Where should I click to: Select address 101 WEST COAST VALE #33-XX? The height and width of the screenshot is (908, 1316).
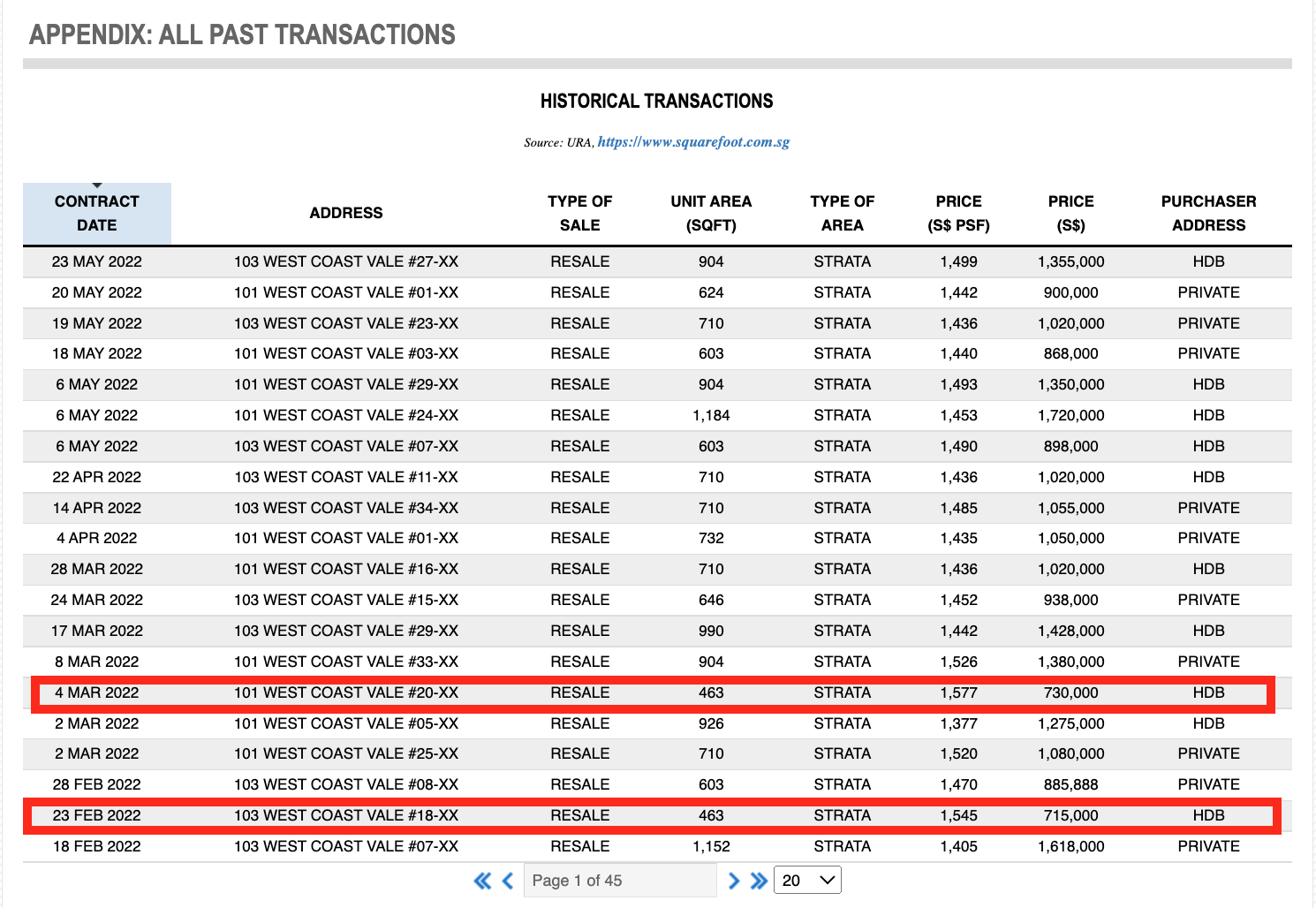coord(346,662)
